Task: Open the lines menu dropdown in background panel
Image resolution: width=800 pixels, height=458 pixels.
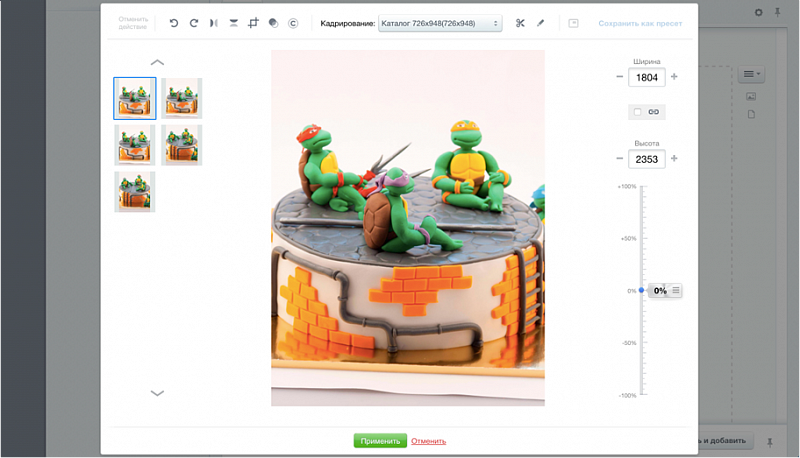Action: pyautogui.click(x=751, y=74)
